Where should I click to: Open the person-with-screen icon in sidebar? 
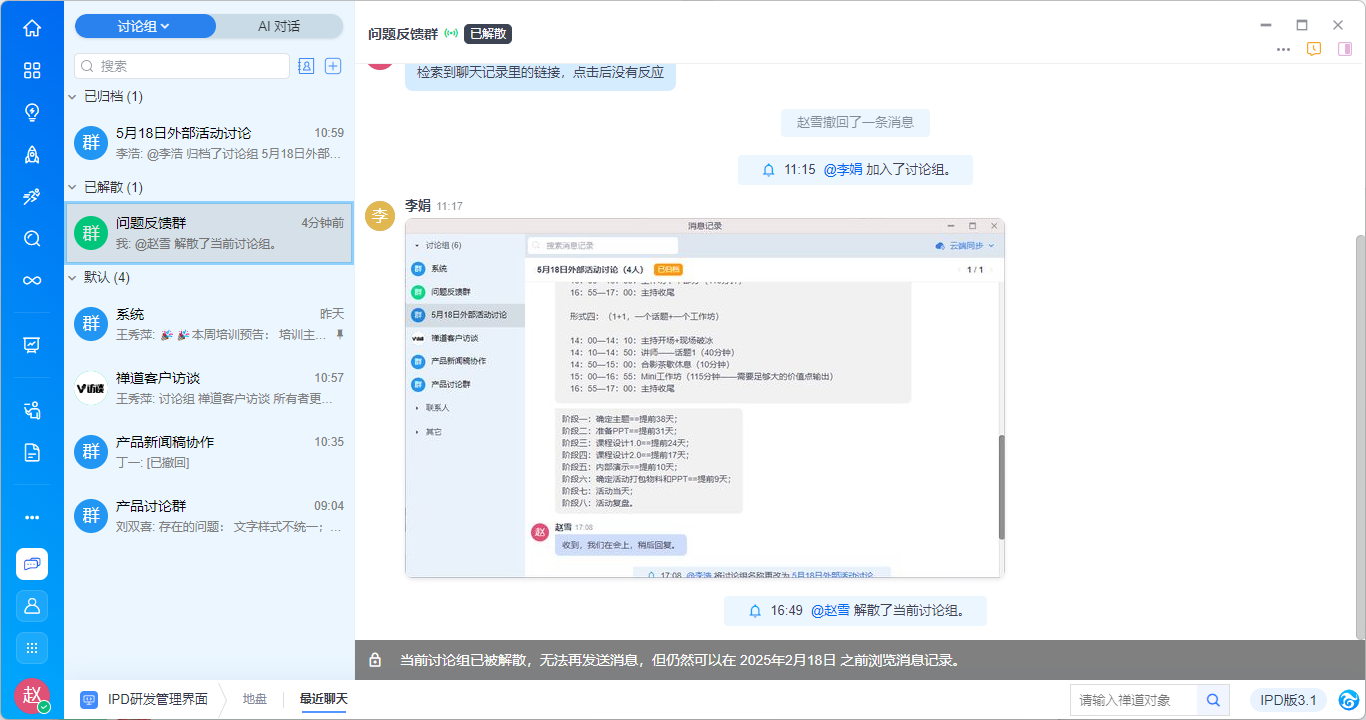(x=32, y=410)
